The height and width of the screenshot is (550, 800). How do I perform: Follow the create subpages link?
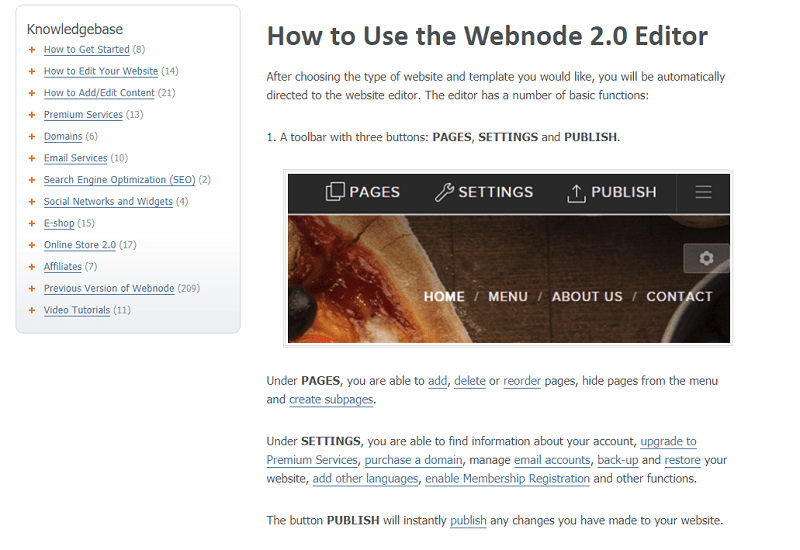(x=331, y=399)
